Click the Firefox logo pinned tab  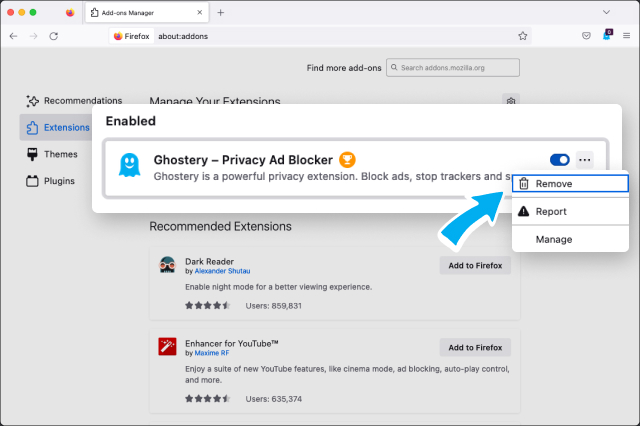[x=70, y=13]
